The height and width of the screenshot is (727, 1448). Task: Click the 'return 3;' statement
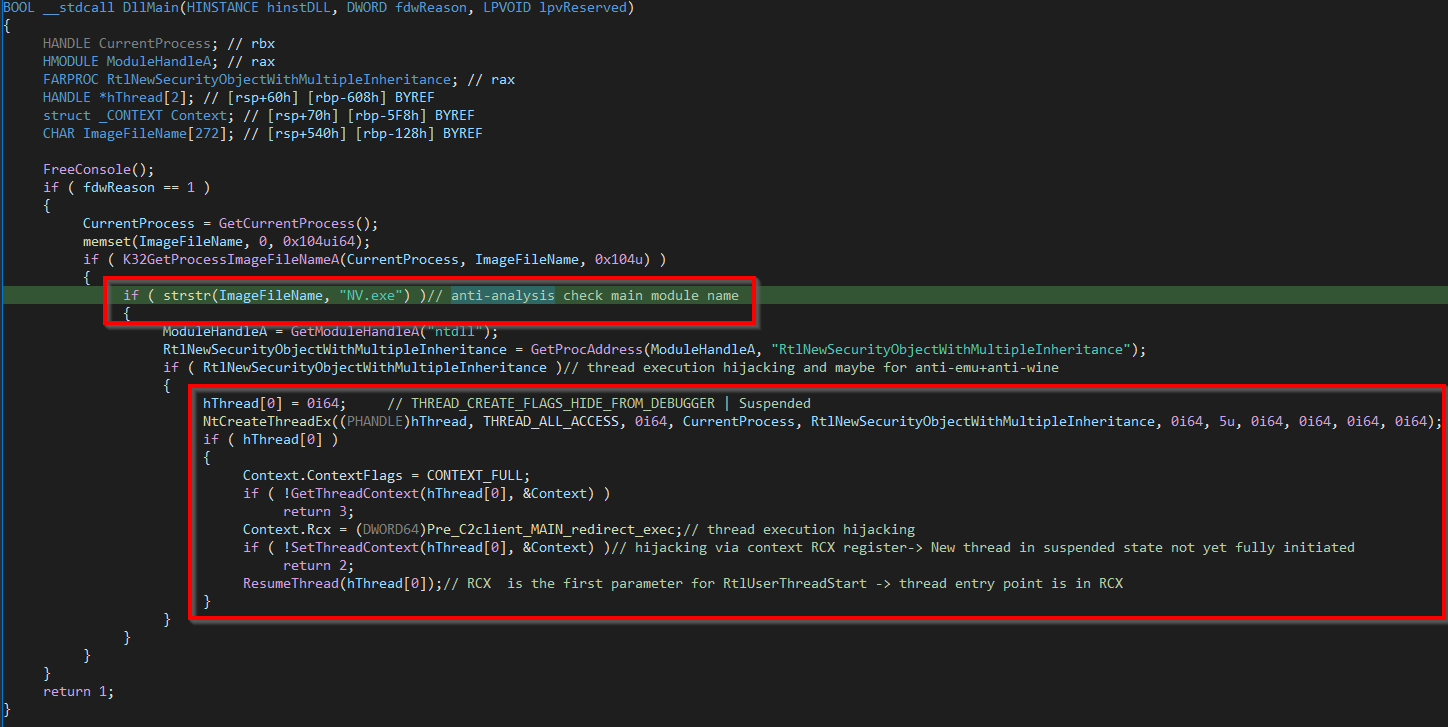(x=319, y=512)
